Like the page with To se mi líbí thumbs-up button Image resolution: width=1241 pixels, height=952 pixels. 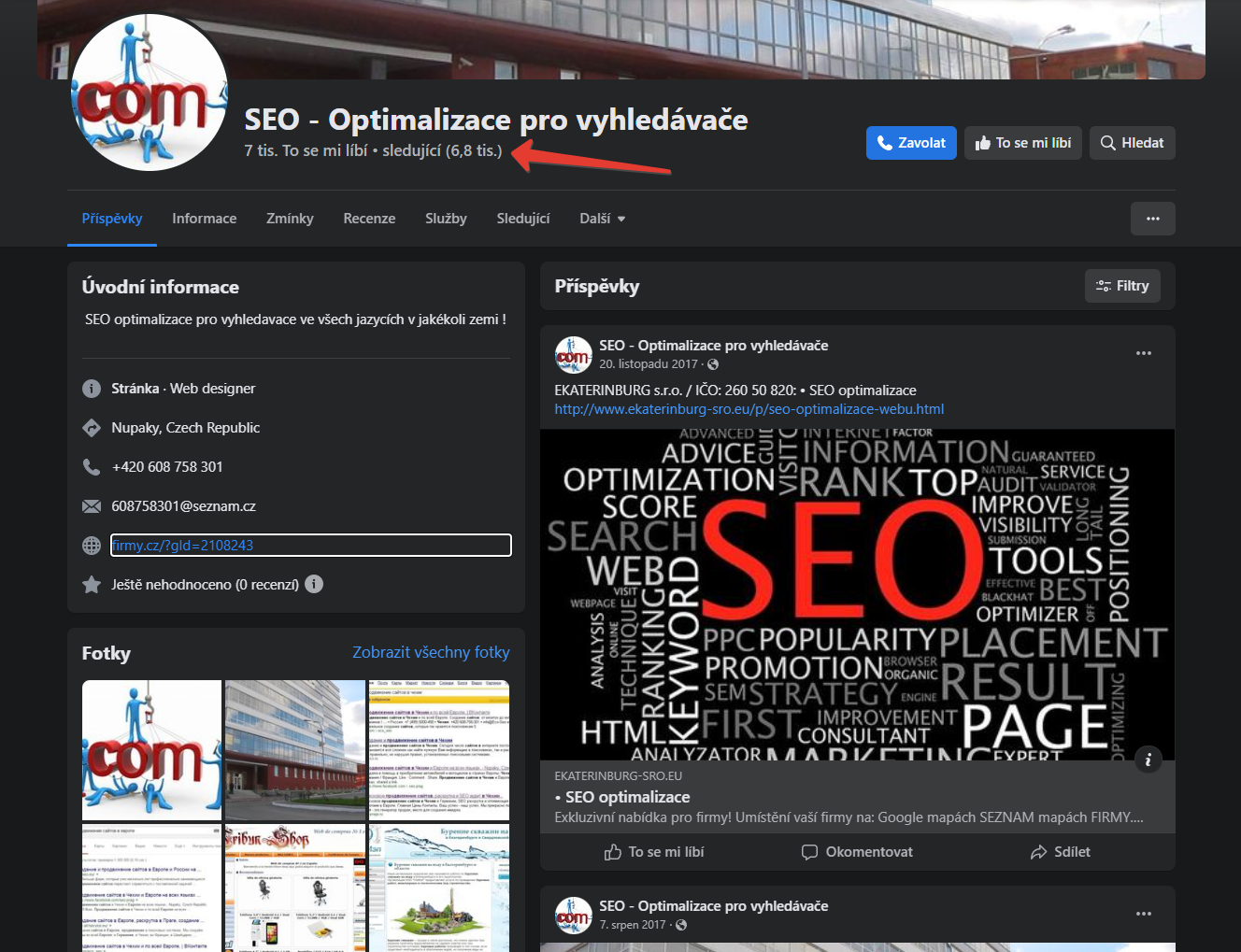click(1023, 143)
